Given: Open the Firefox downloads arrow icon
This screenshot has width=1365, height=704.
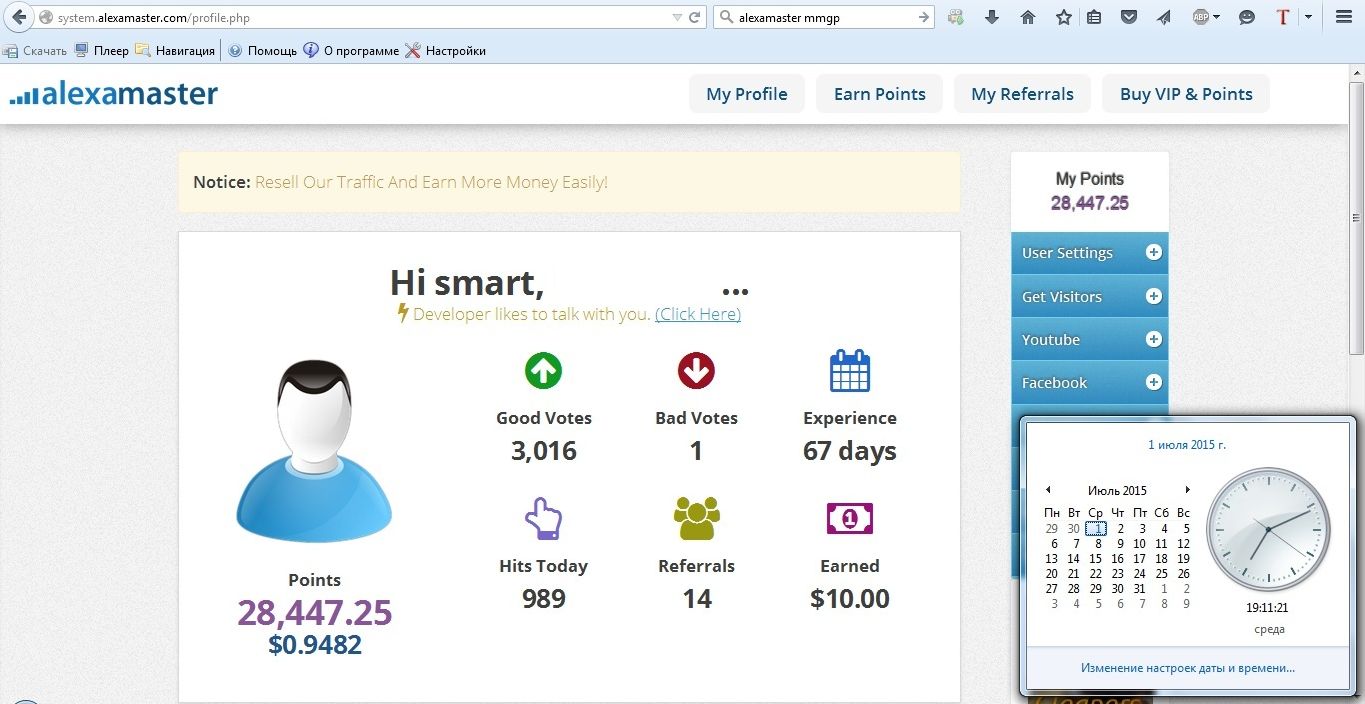Looking at the screenshot, I should pos(992,17).
